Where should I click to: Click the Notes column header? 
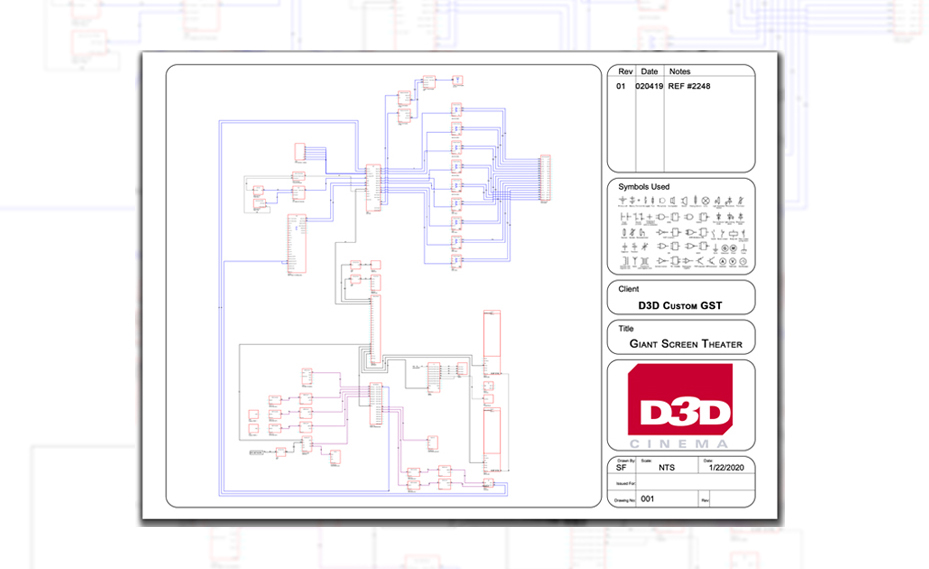coord(679,72)
